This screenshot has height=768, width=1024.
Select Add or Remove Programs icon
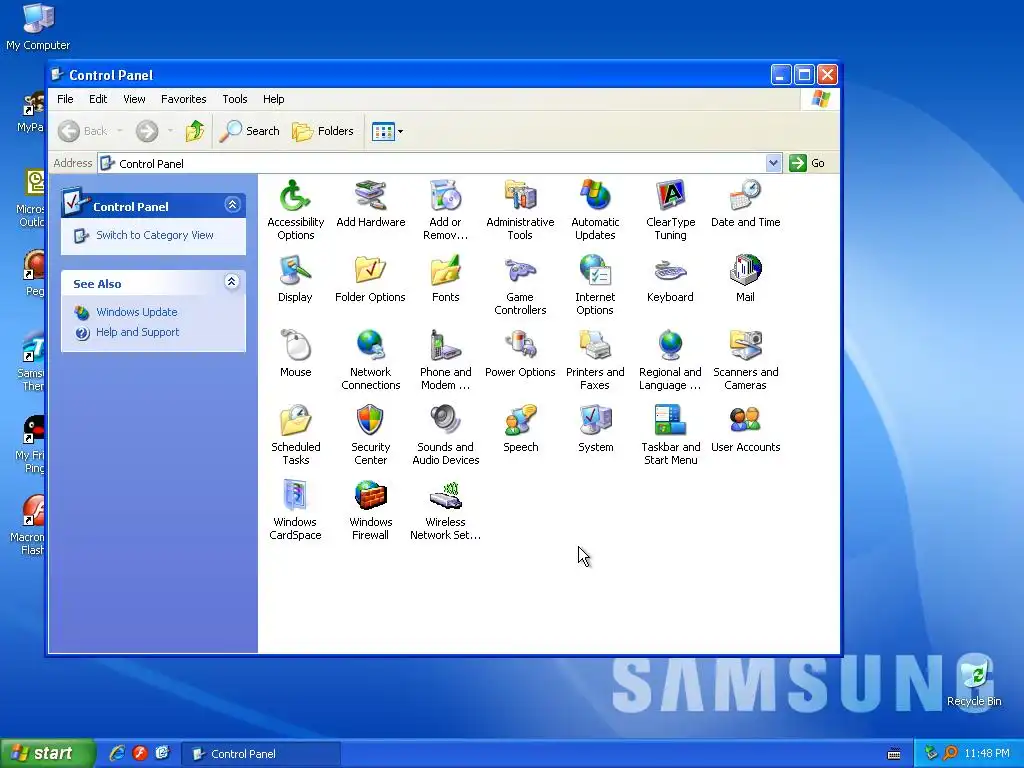[445, 196]
